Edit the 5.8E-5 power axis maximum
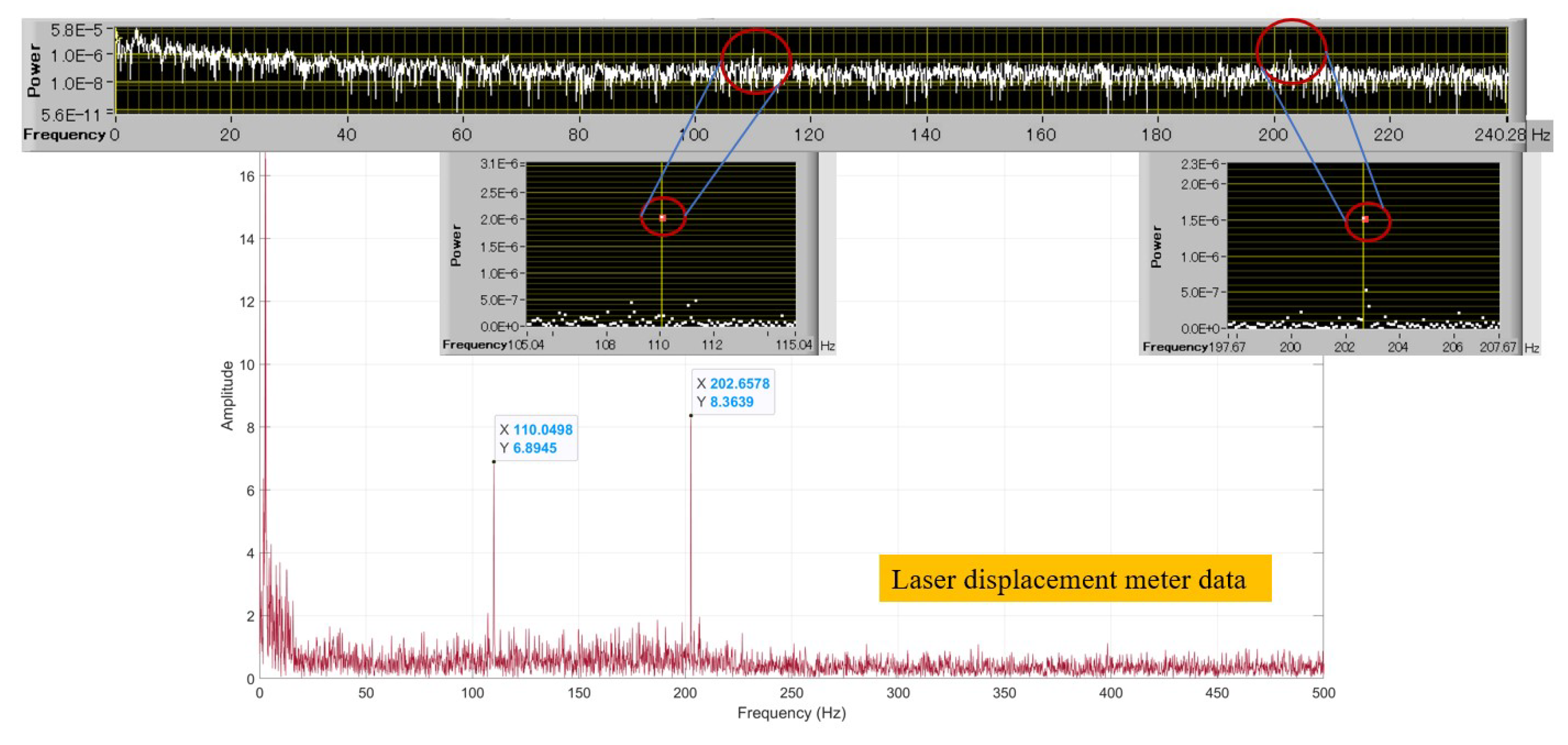This screenshot has width=1568, height=745. (x=77, y=29)
